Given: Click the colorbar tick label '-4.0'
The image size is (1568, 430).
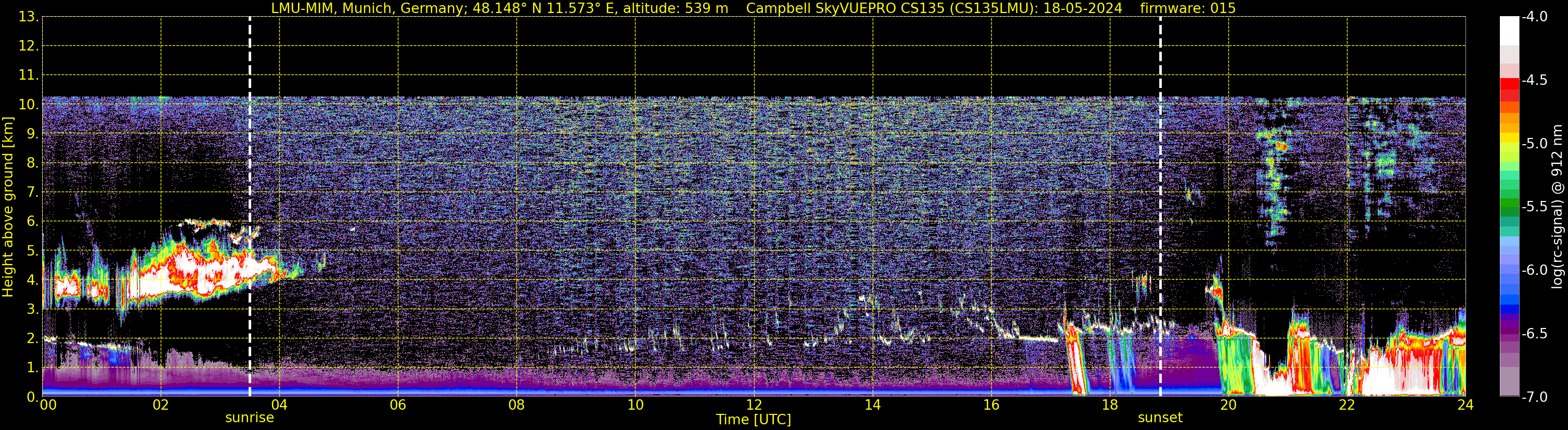Looking at the screenshot, I should point(1535,17).
